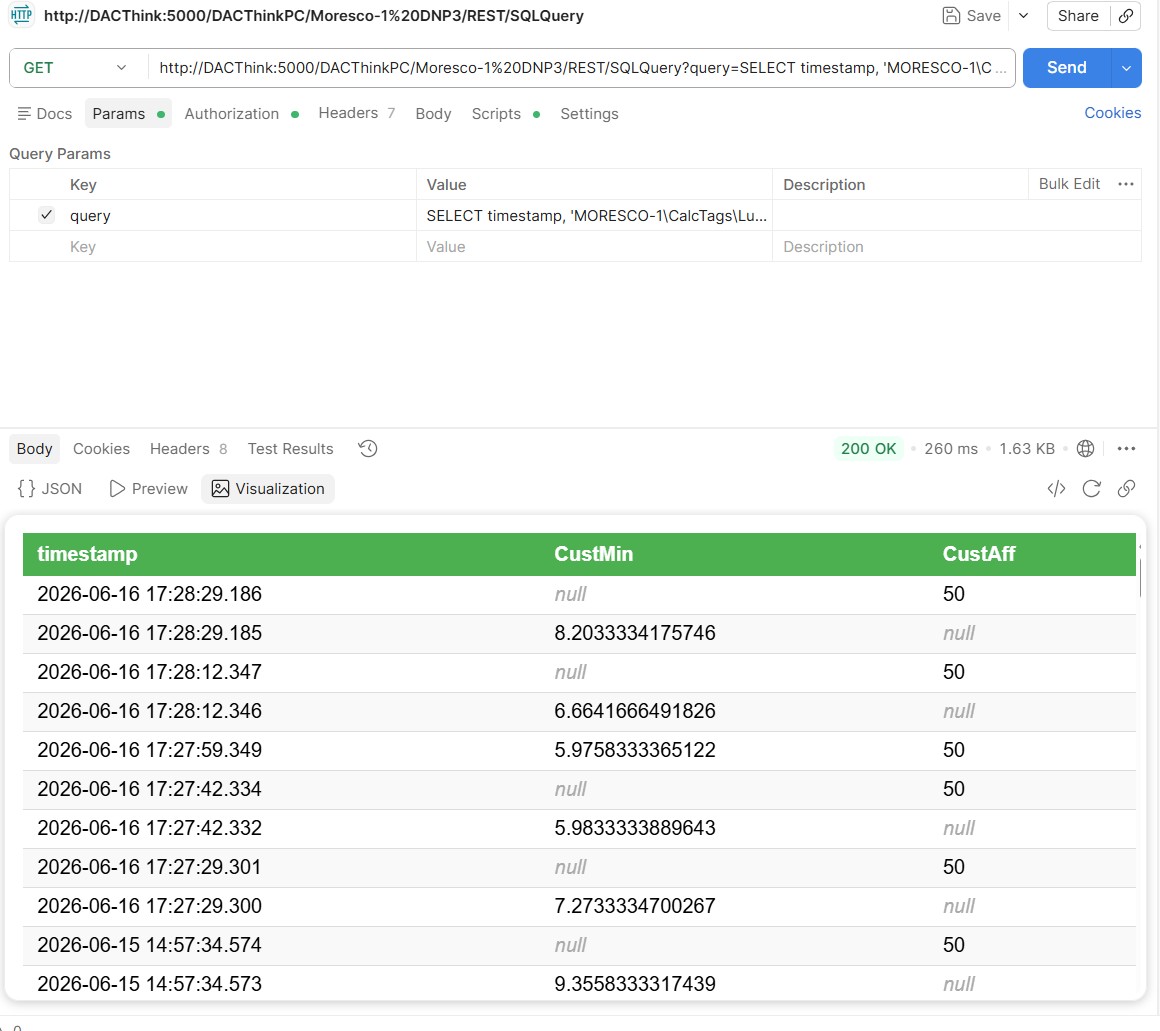The width and height of the screenshot is (1160, 1031).
Task: Open query params table options ellipsis
Action: click(x=1125, y=184)
